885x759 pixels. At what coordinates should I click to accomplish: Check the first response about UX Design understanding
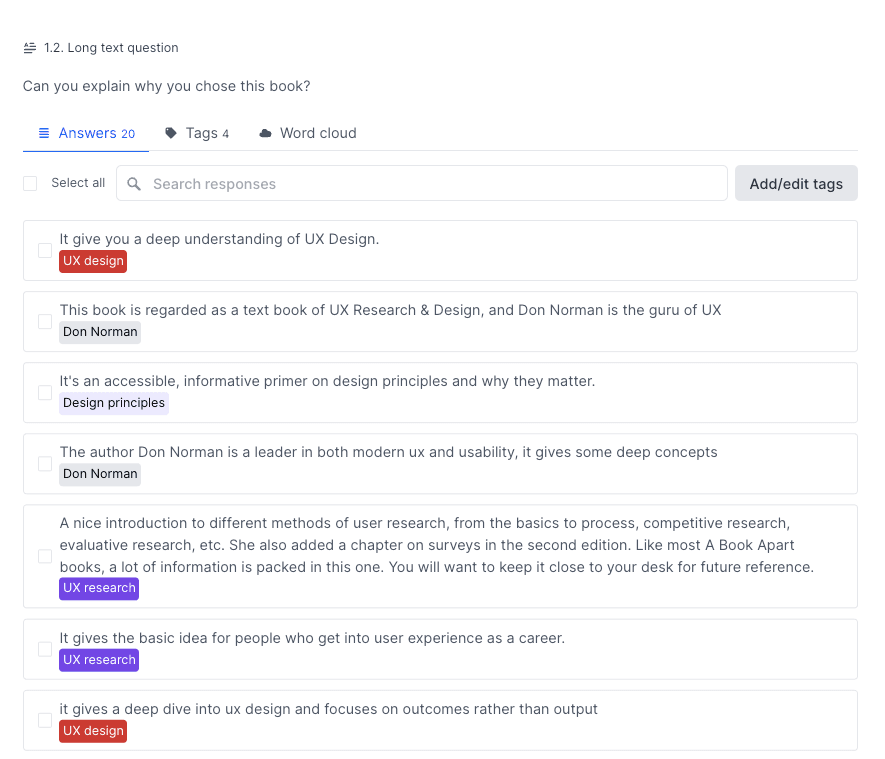(44, 250)
